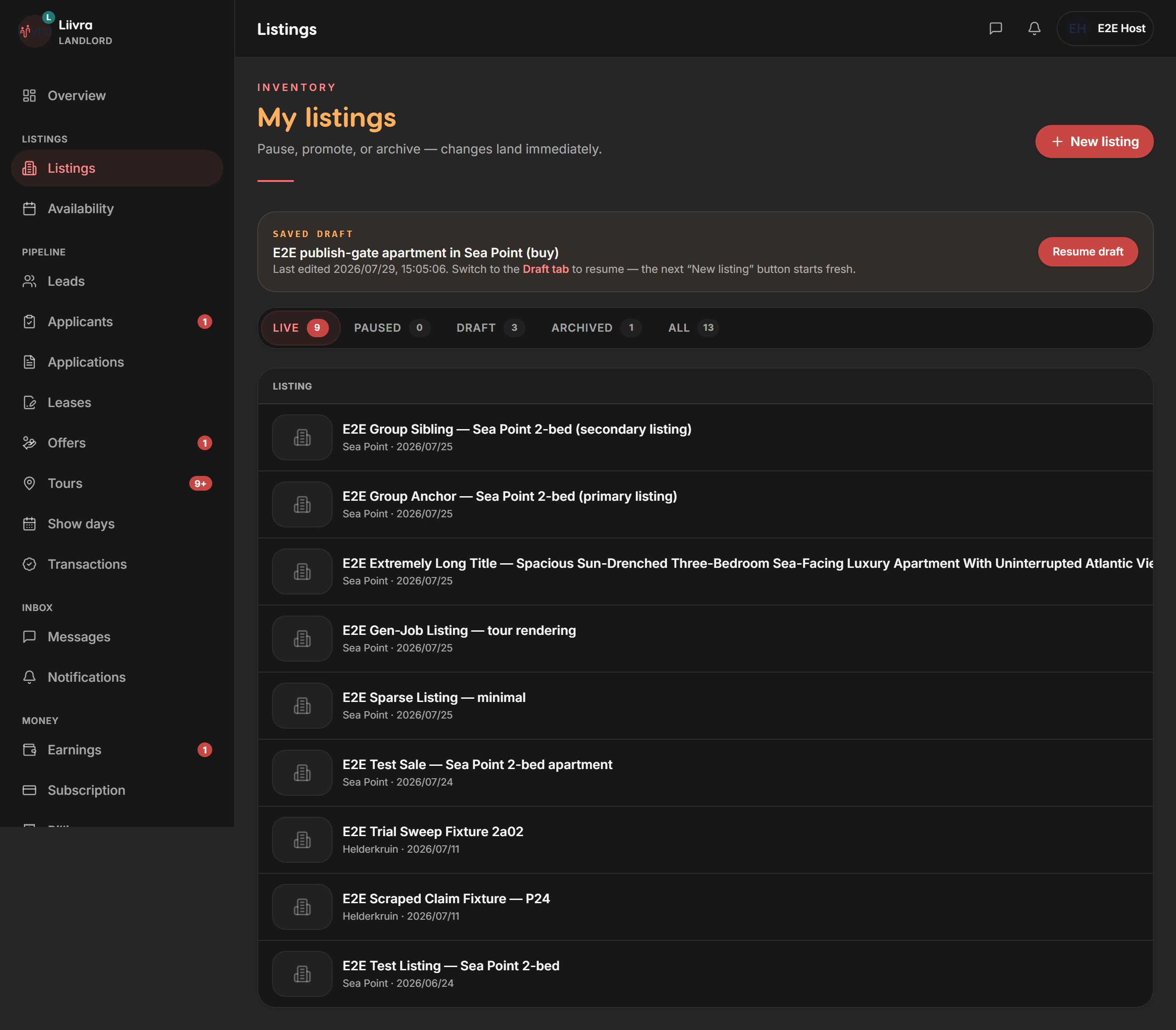Viewport: 1176px width, 1030px height.
Task: Open Transactions check-badge icon in sidebar
Action: [x=29, y=564]
